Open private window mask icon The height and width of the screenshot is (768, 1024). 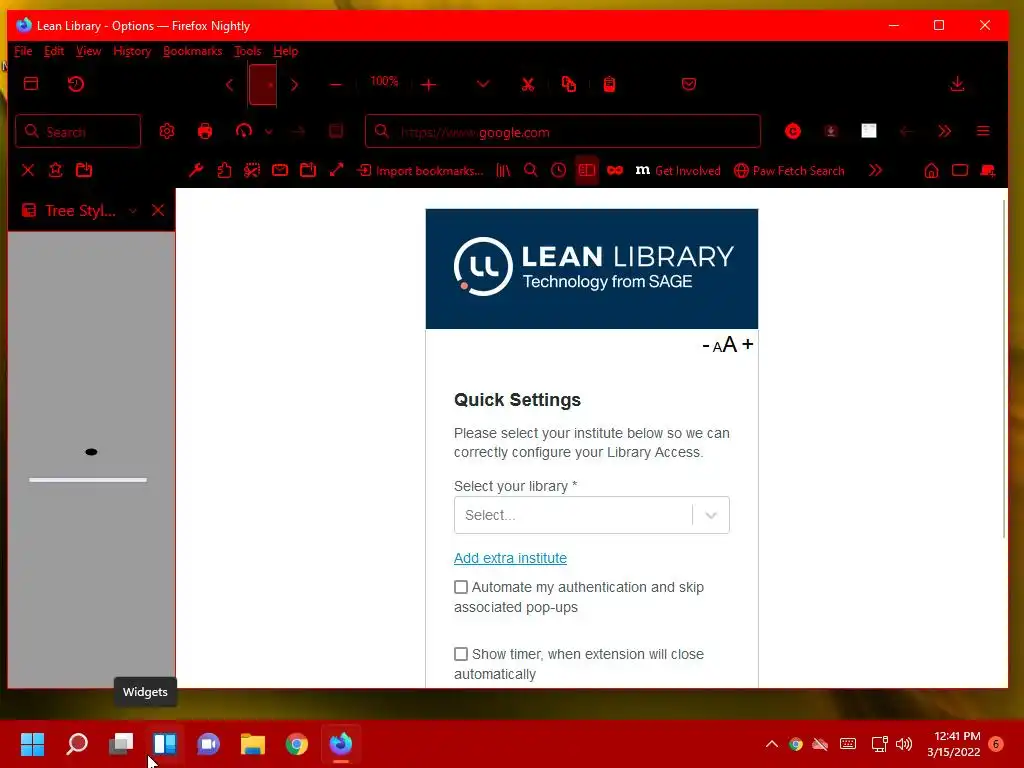coord(615,170)
